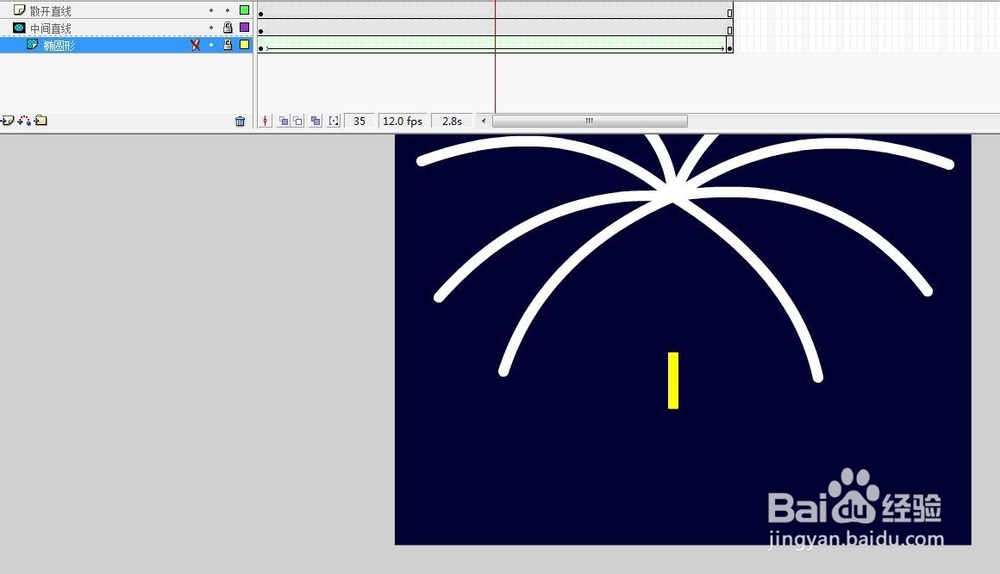Toggle visibility dot of 中间直线 layer
The width and height of the screenshot is (1000, 574).
tap(211, 28)
